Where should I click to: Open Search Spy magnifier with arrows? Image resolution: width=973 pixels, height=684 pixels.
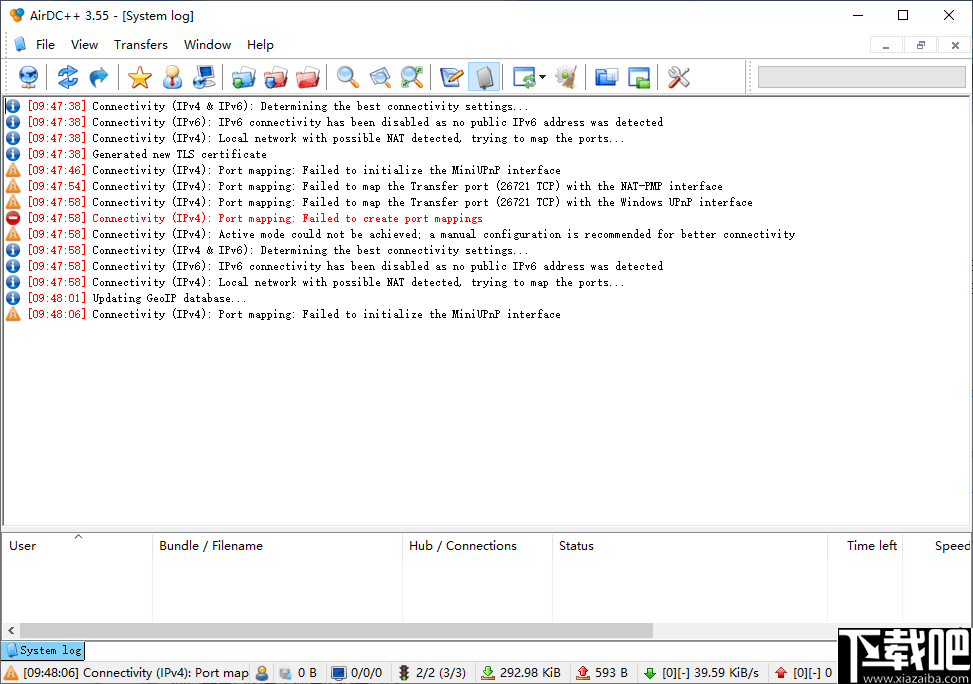[412, 78]
